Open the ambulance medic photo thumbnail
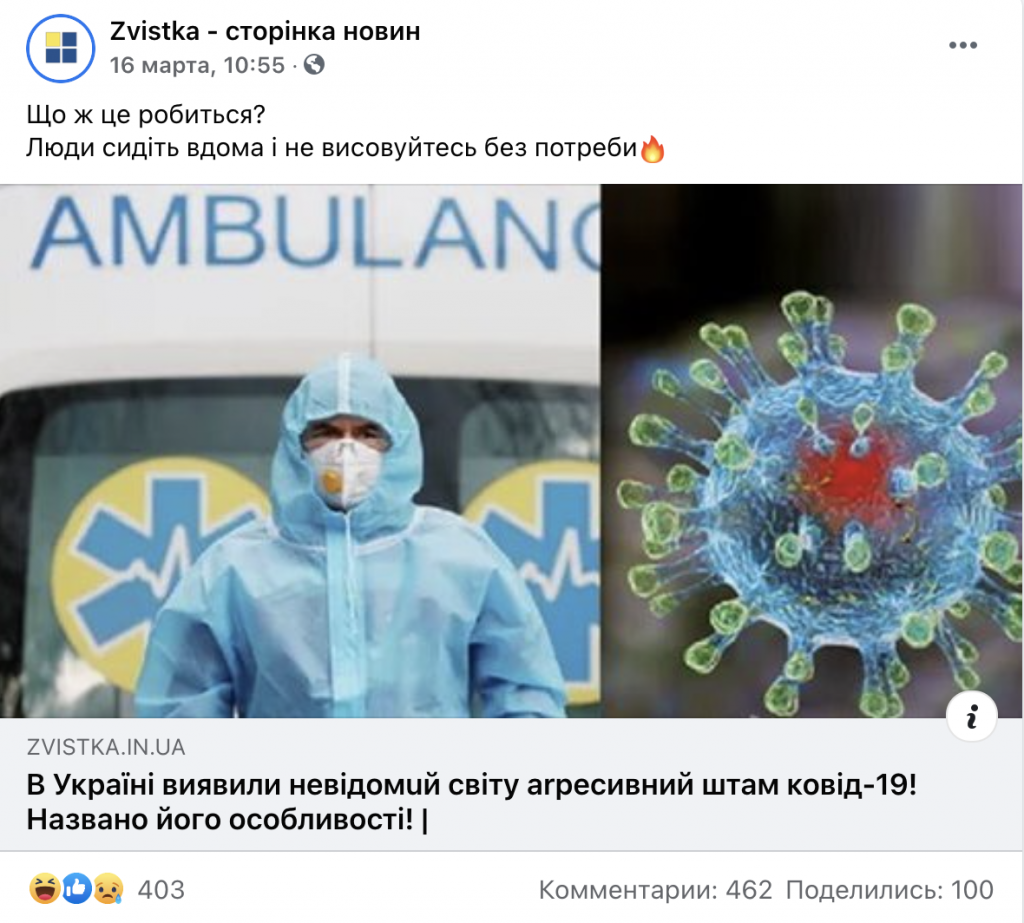Image resolution: width=1024 pixels, height=923 pixels. pos(300,451)
